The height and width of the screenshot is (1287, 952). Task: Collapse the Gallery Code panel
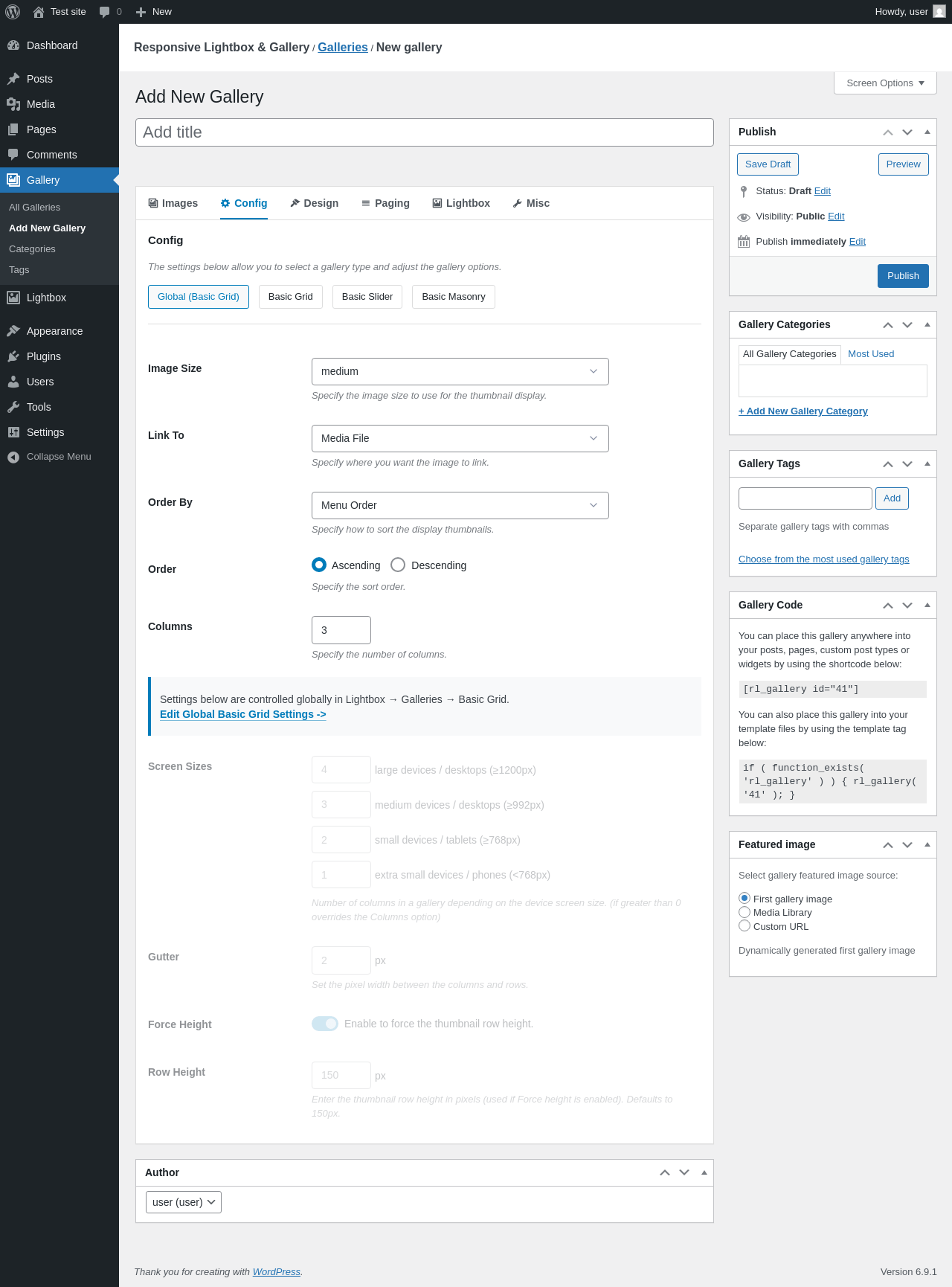[927, 606]
